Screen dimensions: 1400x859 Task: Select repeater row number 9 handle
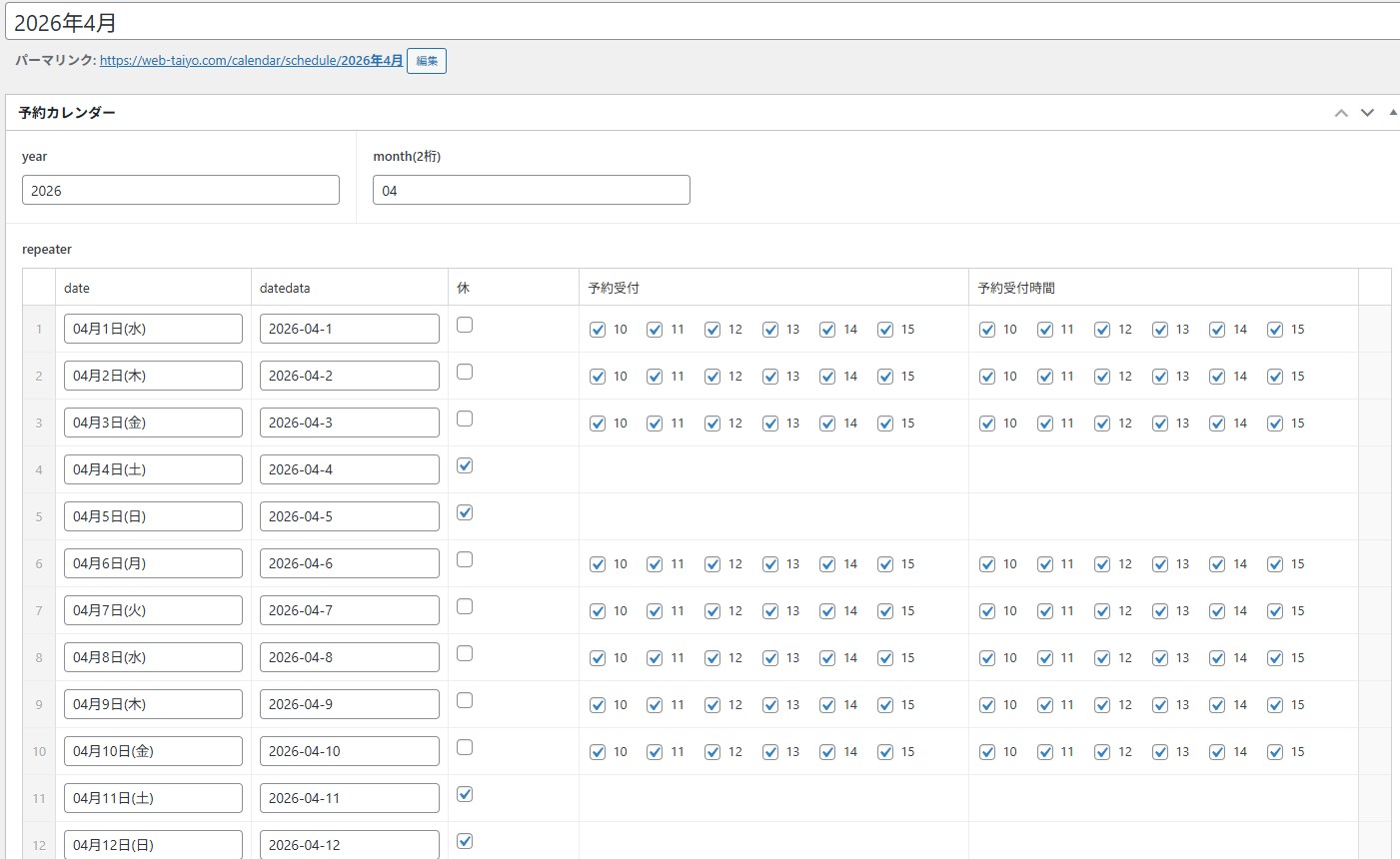click(39, 704)
